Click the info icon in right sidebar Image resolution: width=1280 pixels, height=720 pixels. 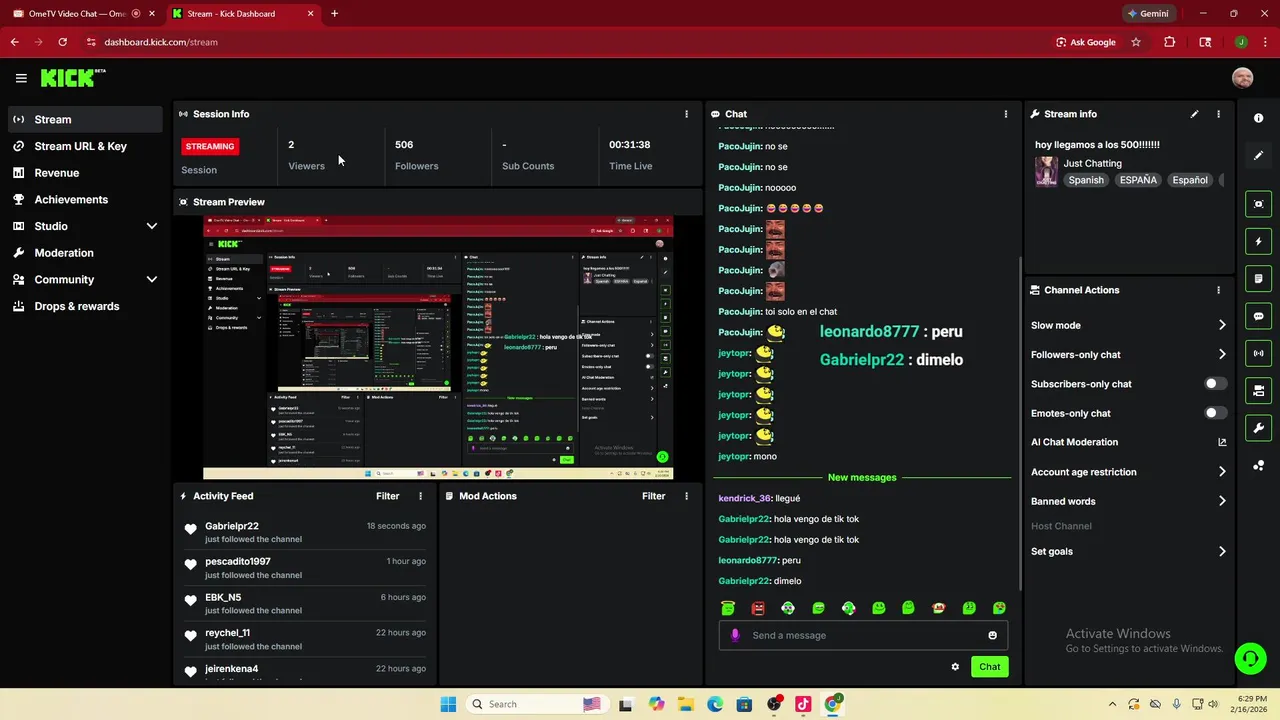pyautogui.click(x=1258, y=118)
